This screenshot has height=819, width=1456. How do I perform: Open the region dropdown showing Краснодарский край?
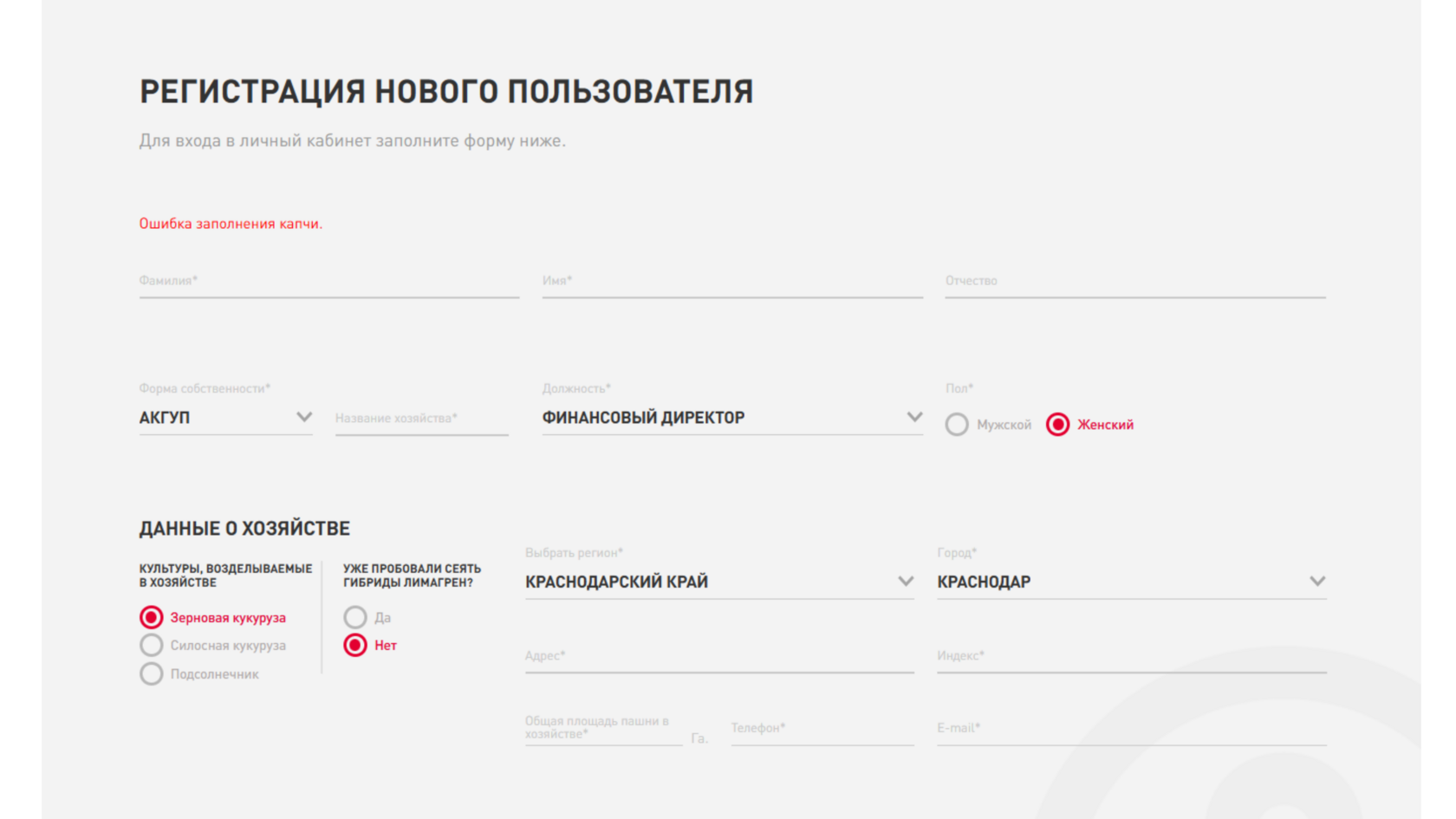719,582
